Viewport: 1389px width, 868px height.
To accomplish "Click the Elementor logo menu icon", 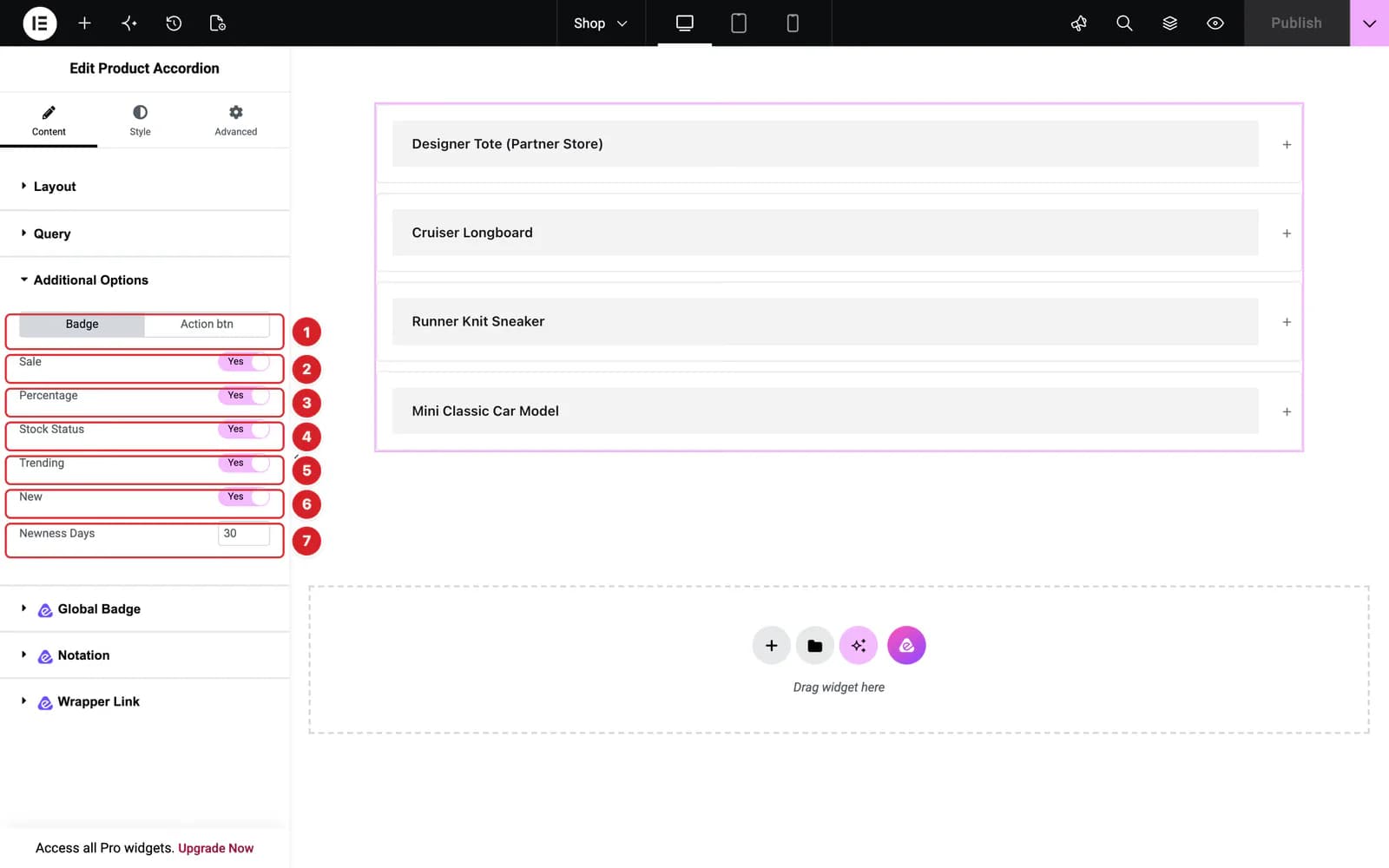I will point(39,23).
